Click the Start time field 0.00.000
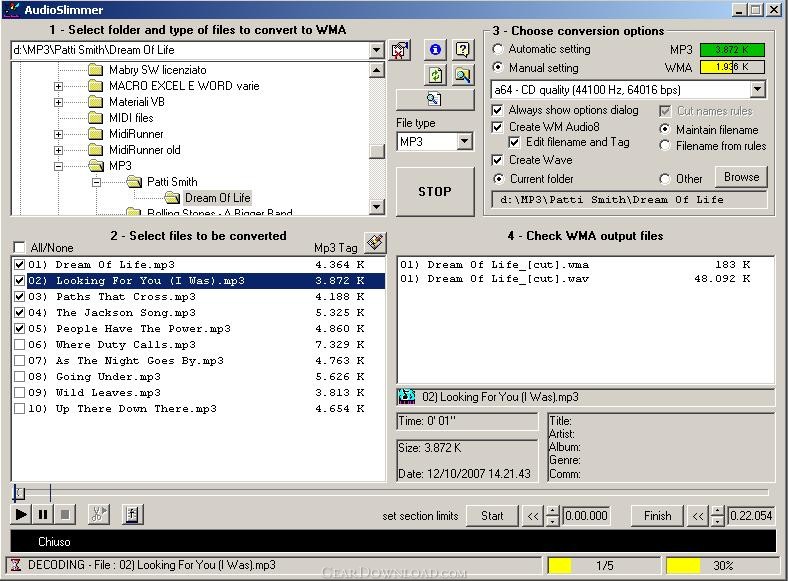The width and height of the screenshot is (788, 581). [x=586, y=516]
